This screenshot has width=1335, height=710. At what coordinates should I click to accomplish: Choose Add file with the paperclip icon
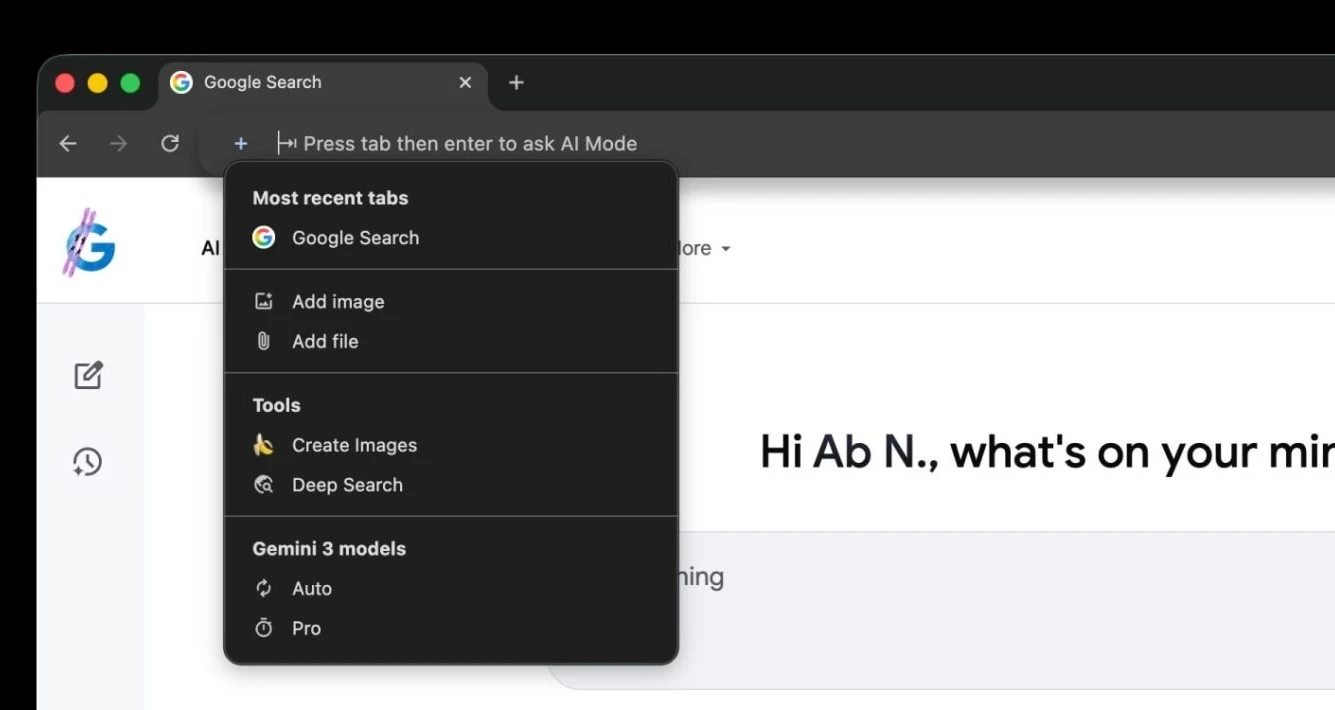(x=324, y=342)
